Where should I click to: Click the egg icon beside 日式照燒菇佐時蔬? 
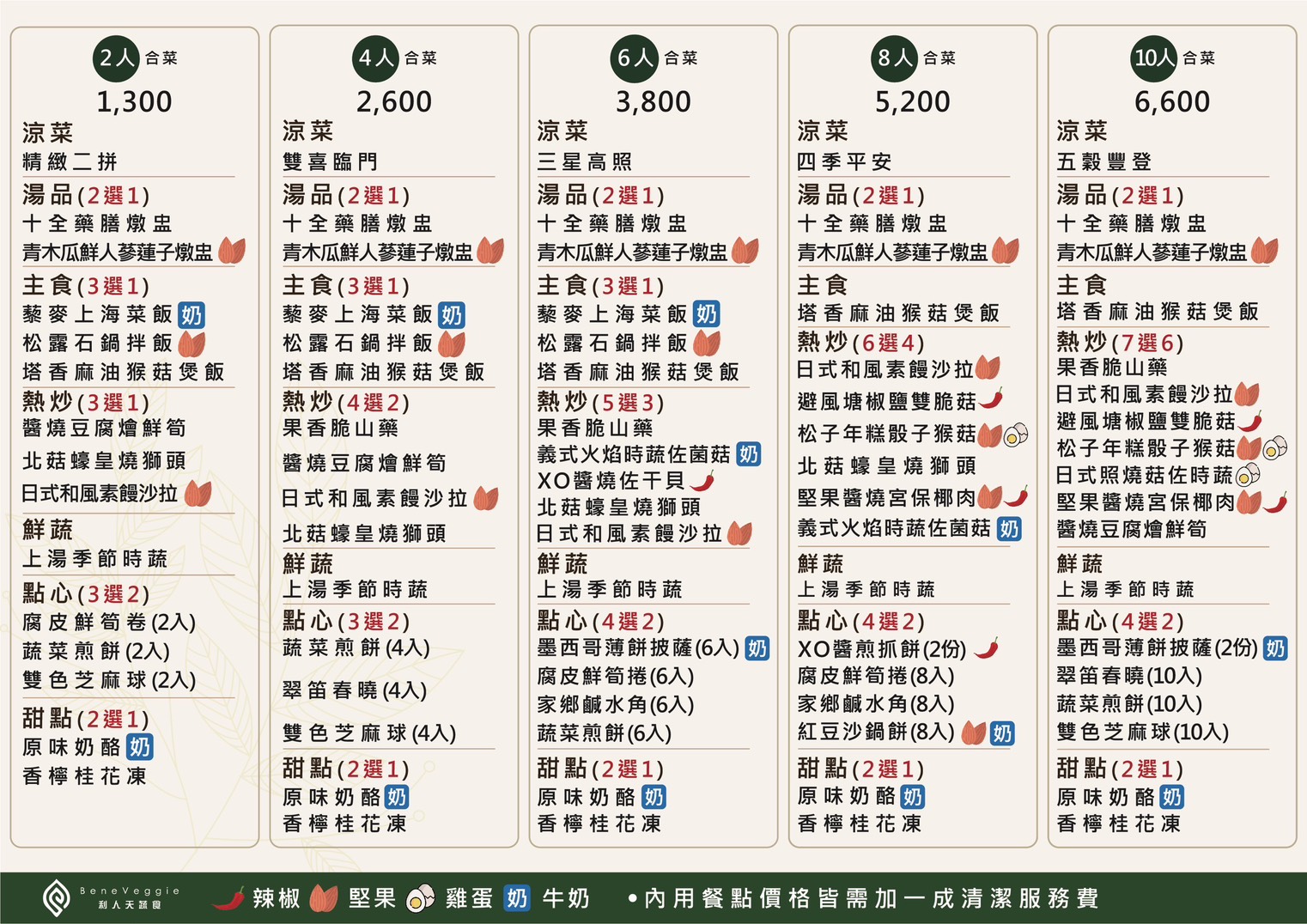1248,475
